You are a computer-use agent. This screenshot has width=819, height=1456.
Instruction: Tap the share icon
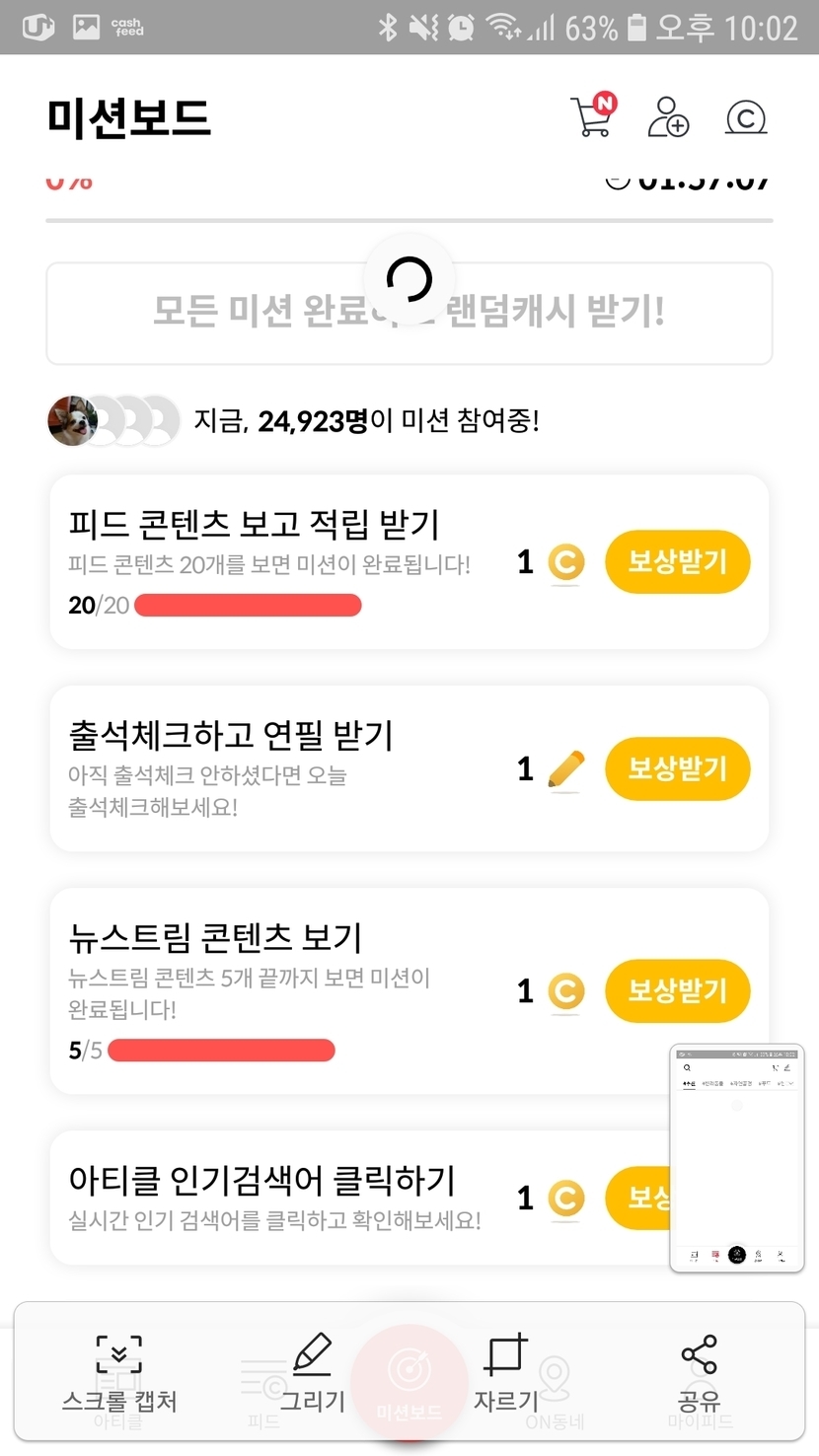pyautogui.click(x=699, y=1354)
